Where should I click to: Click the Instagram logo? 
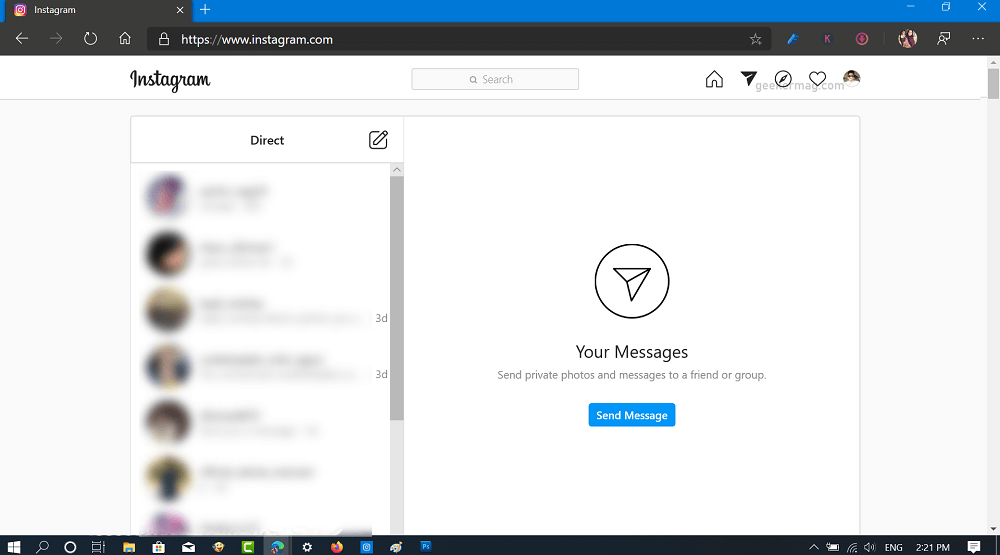point(170,80)
